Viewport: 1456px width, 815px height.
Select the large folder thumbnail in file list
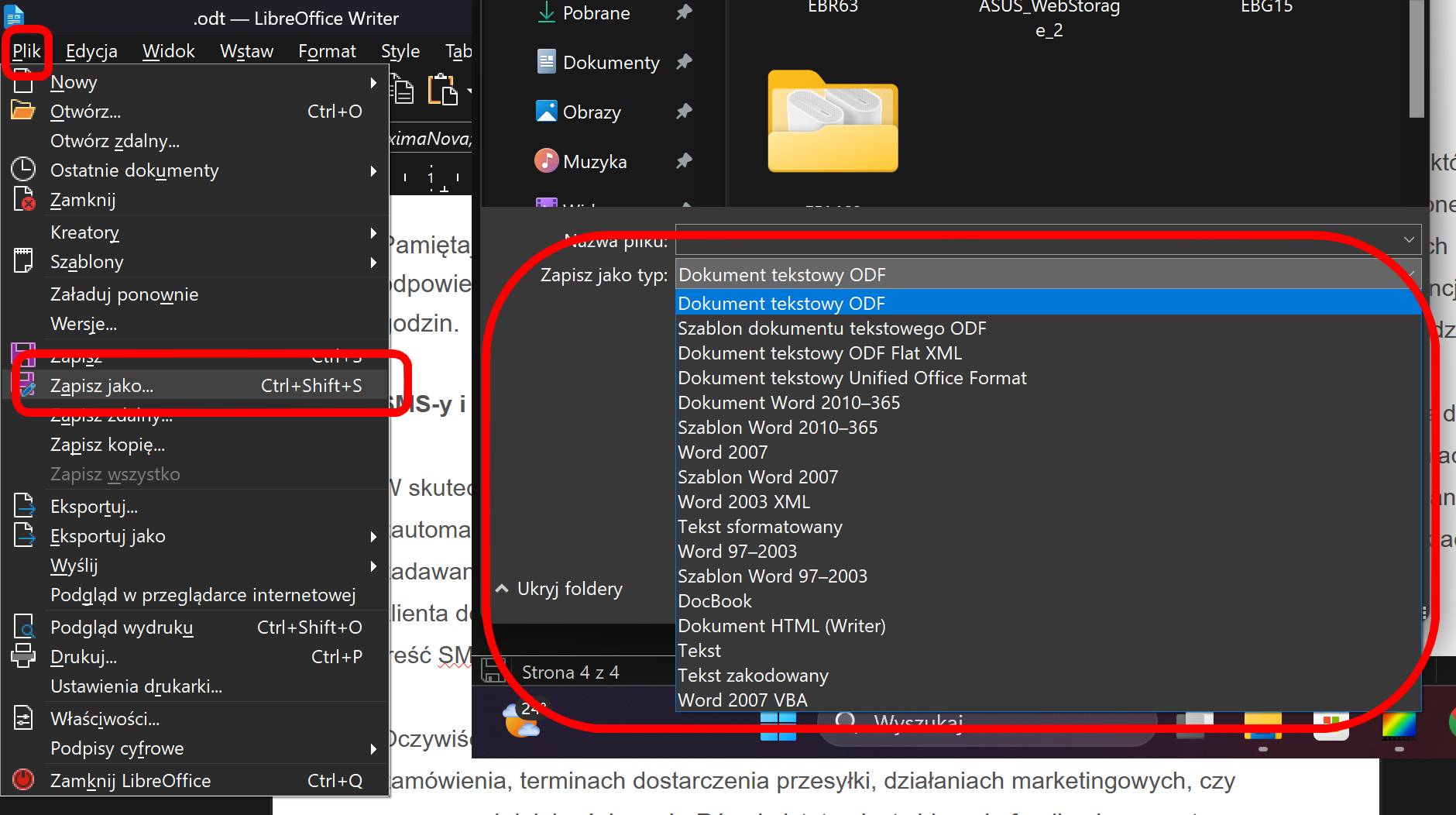coord(833,121)
